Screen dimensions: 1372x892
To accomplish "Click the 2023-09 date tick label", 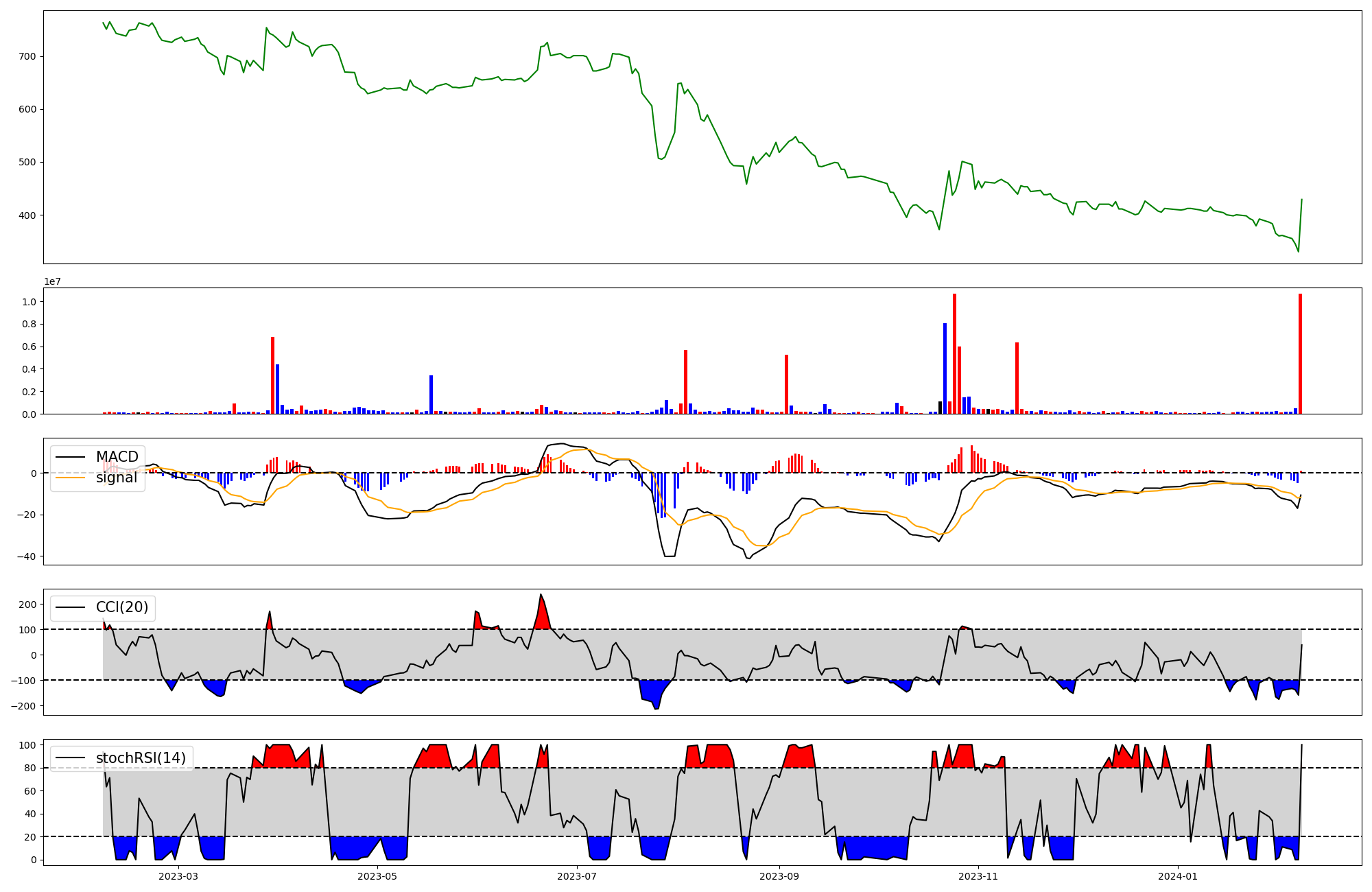I will point(779,876).
